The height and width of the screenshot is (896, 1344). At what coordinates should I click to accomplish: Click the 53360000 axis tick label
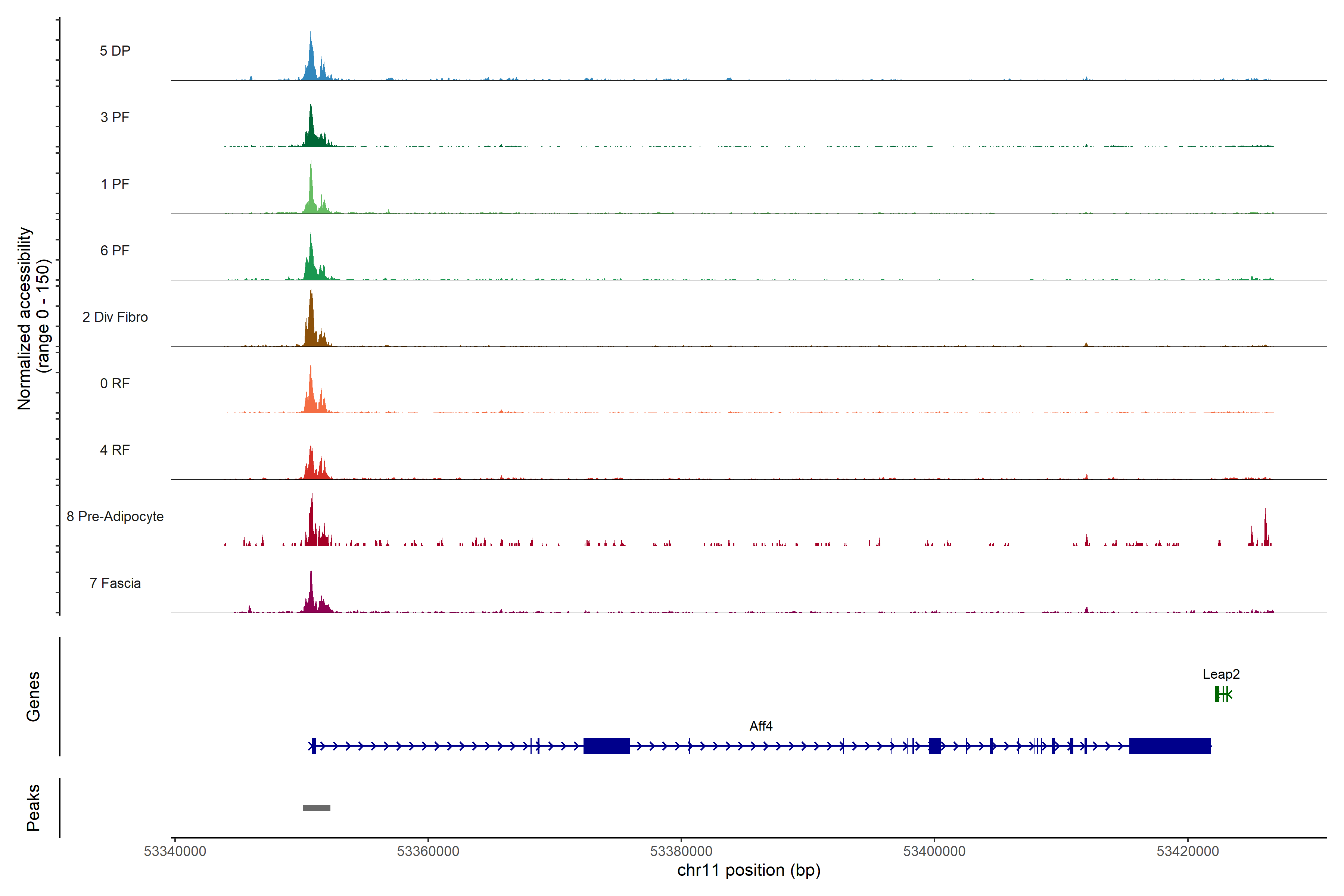click(428, 852)
